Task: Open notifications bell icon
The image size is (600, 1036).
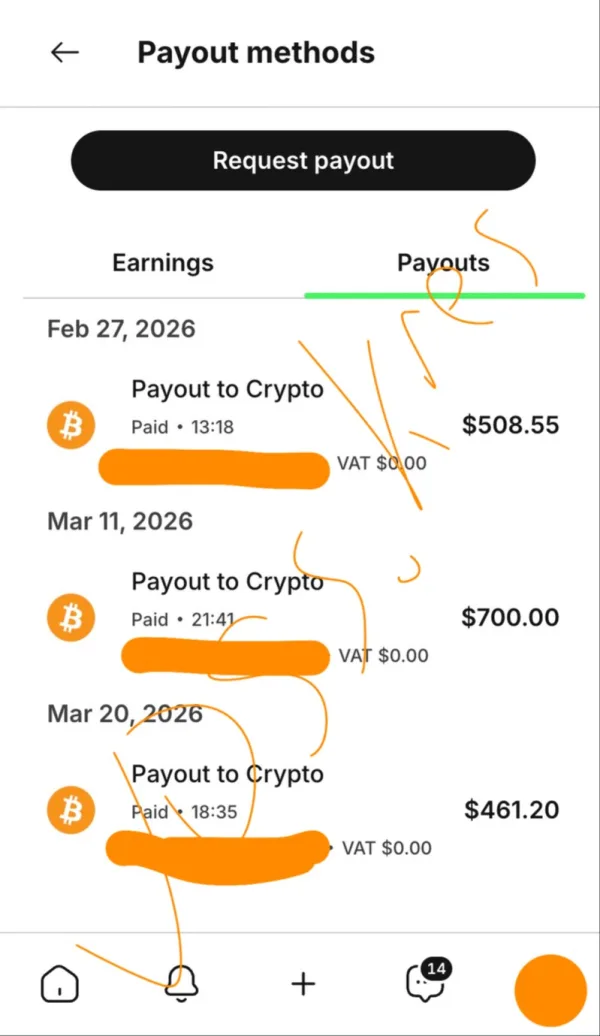Action: 182,984
